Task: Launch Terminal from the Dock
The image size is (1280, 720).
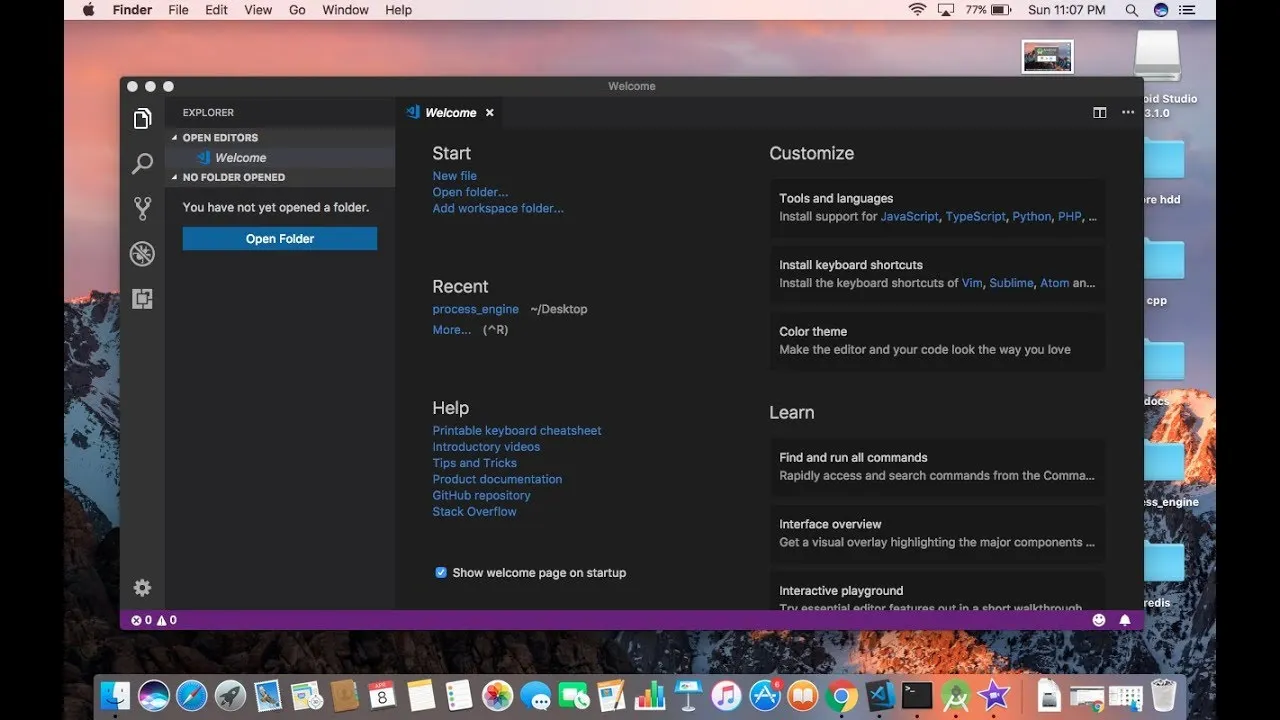Action: [917, 694]
